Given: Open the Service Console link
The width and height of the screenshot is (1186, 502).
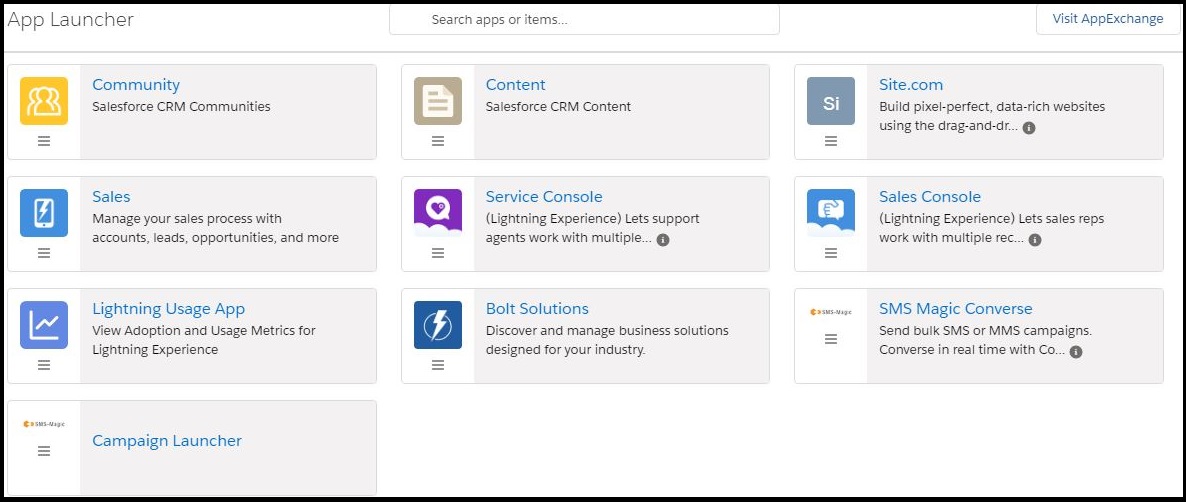Looking at the screenshot, I should pyautogui.click(x=544, y=197).
